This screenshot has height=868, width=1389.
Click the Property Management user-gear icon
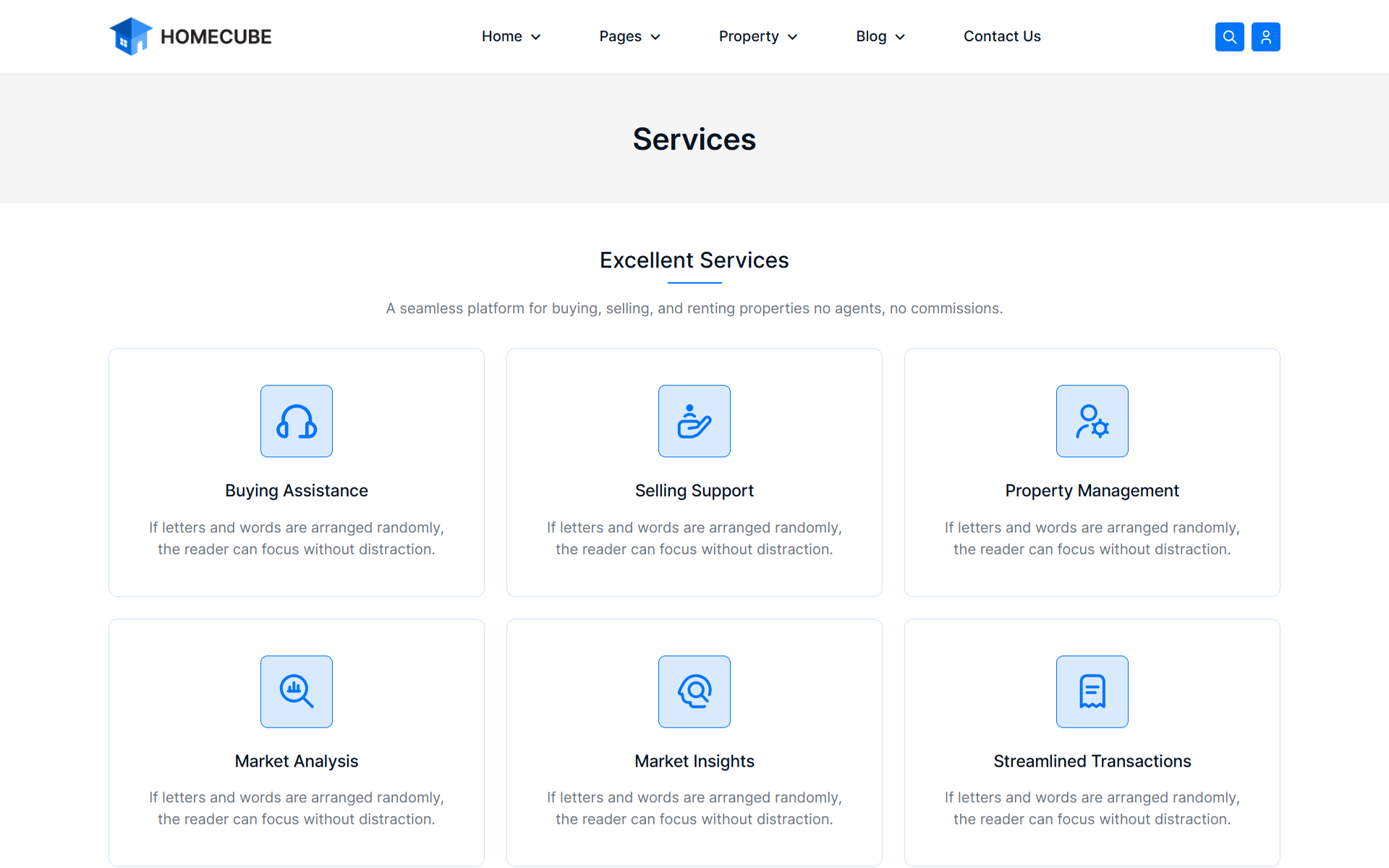click(1092, 421)
